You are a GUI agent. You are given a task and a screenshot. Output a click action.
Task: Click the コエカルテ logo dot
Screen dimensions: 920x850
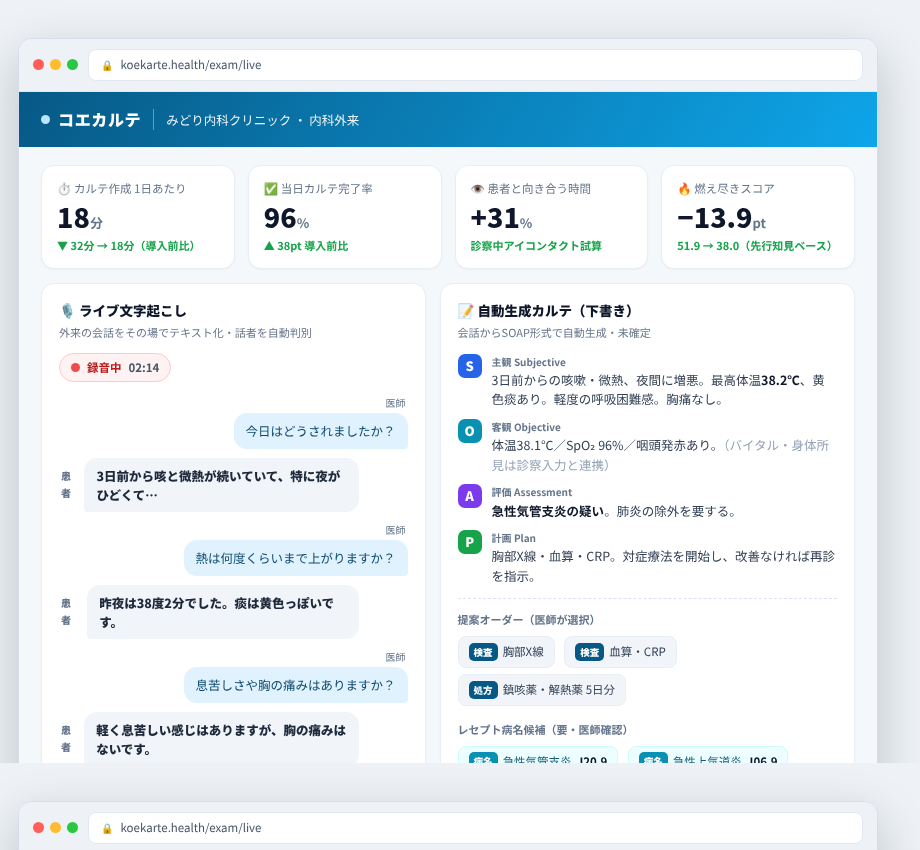(x=45, y=120)
